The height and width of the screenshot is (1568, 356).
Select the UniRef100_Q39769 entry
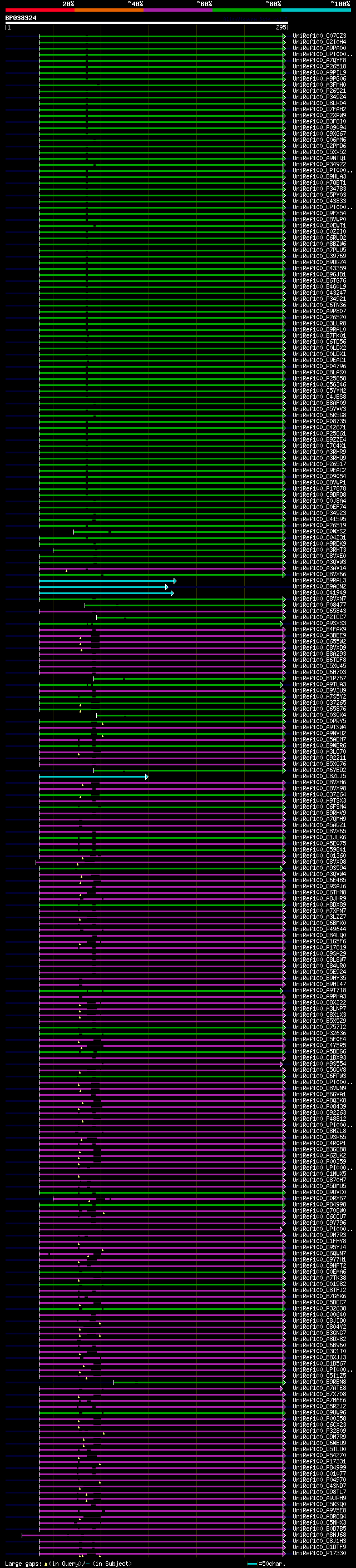pyautogui.click(x=319, y=256)
